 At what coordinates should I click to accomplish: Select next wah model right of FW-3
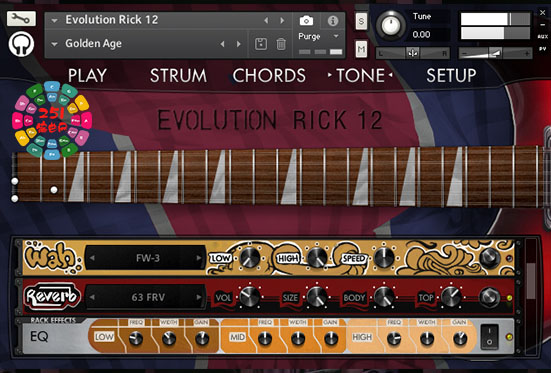(199, 258)
